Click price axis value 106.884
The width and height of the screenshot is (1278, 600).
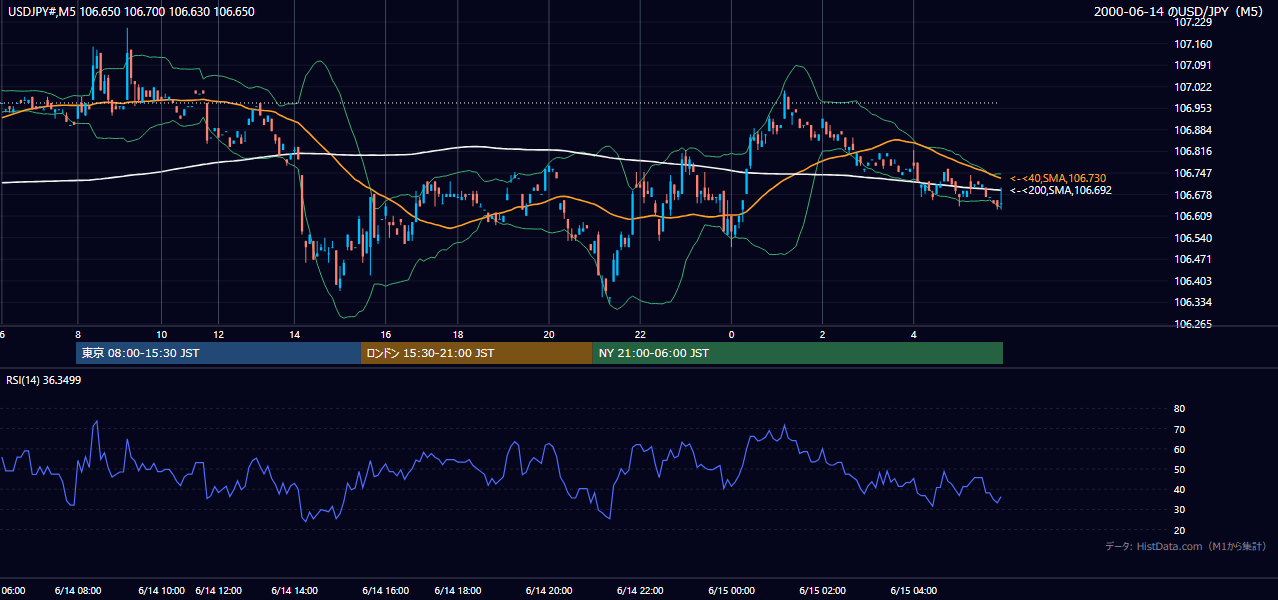pos(1193,130)
